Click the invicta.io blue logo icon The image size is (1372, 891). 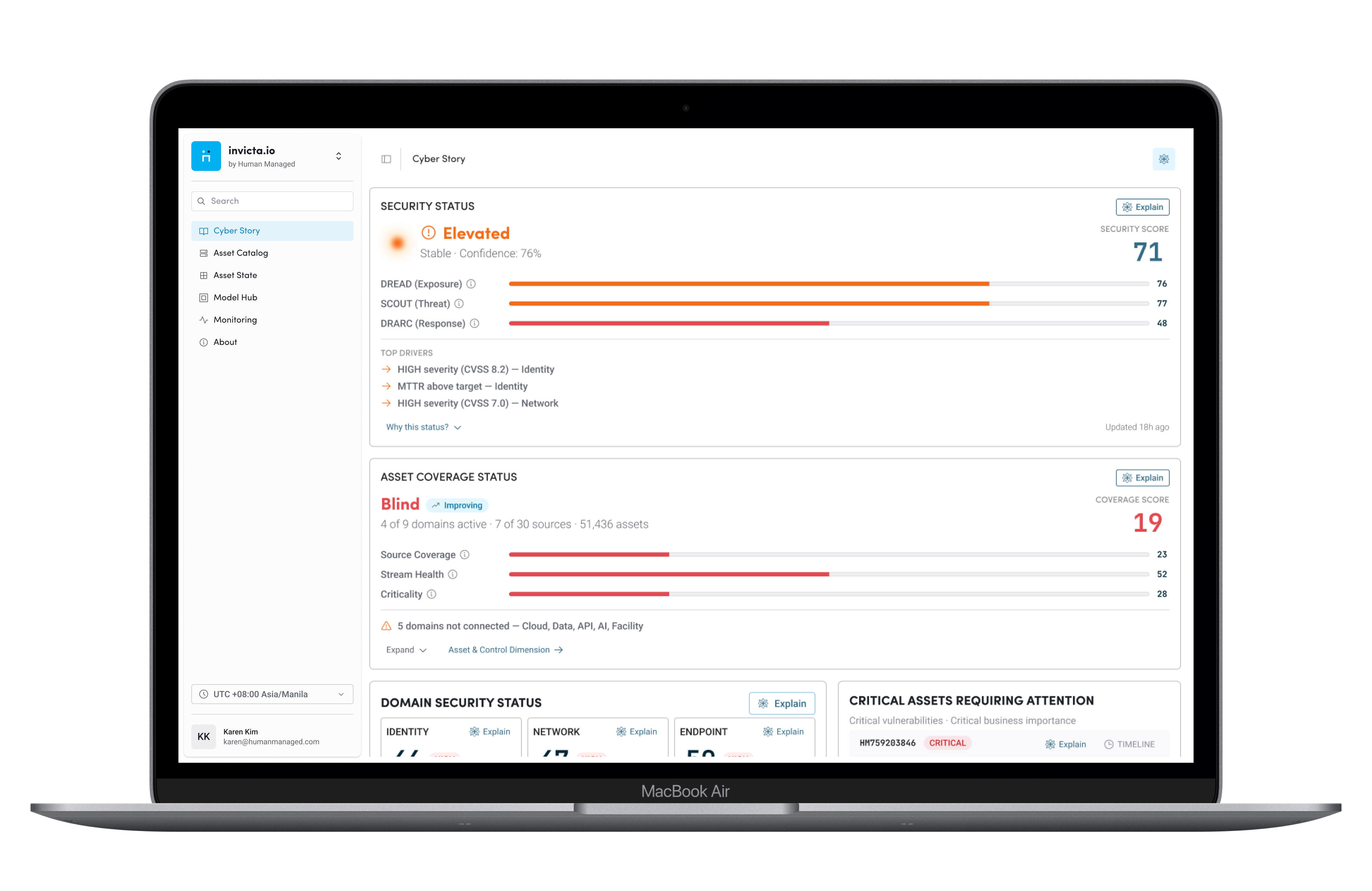coord(206,156)
